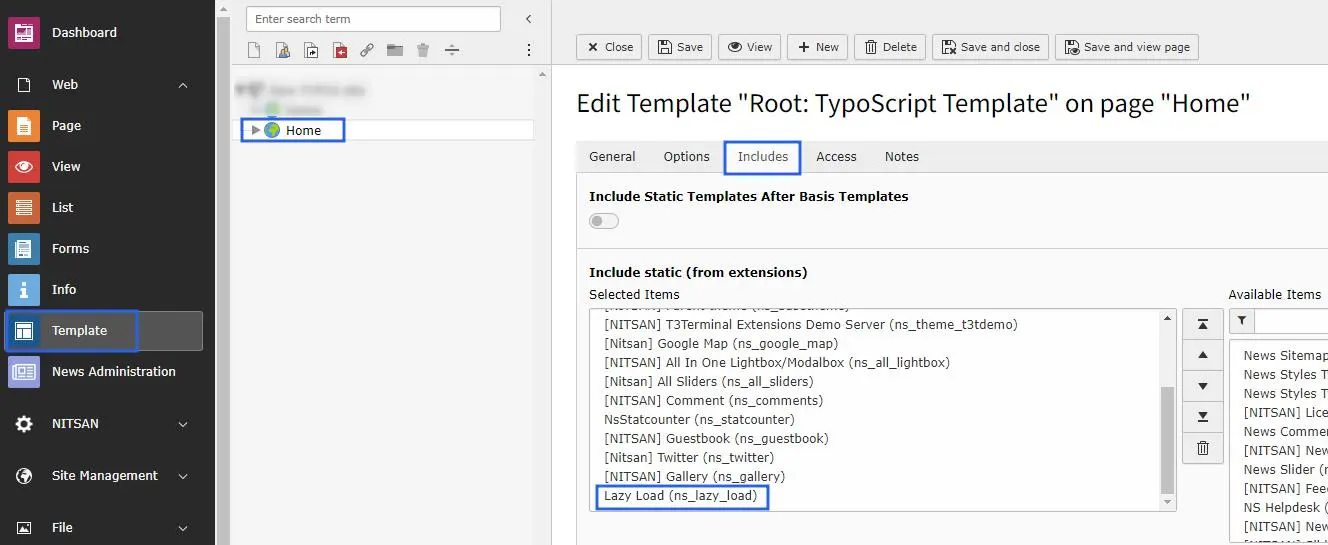Select [NITSAN] Gallery (ns_gallery) item

coord(694,477)
